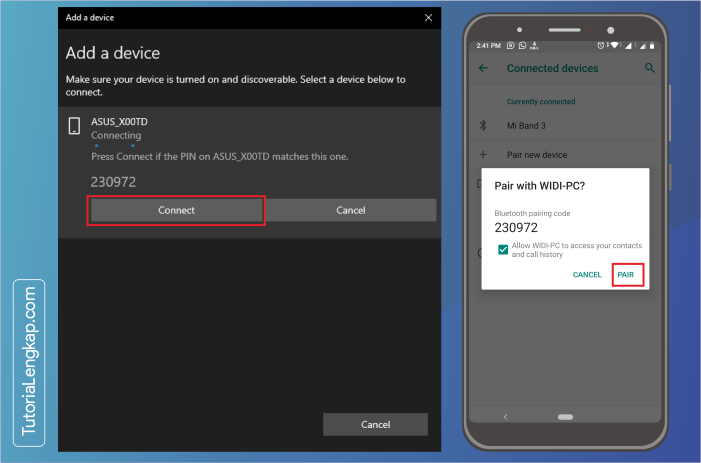Screen dimensions: 701x463
Task: Tap CANCEL in the phone pairing dialog
Action: pos(587,274)
